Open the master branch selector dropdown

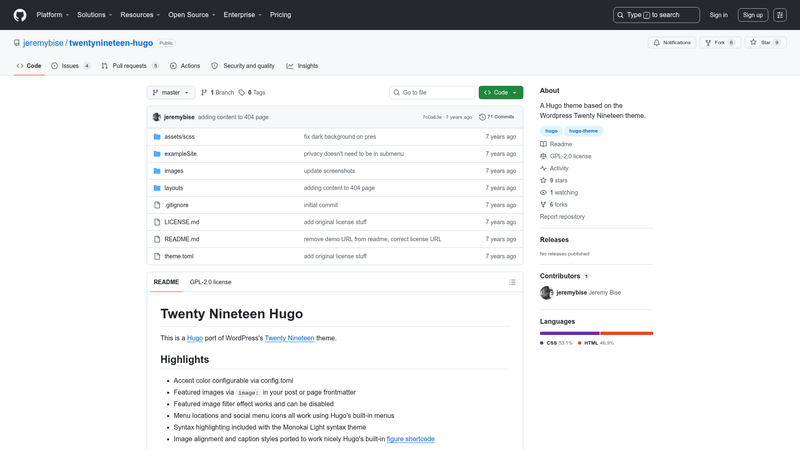click(171, 92)
